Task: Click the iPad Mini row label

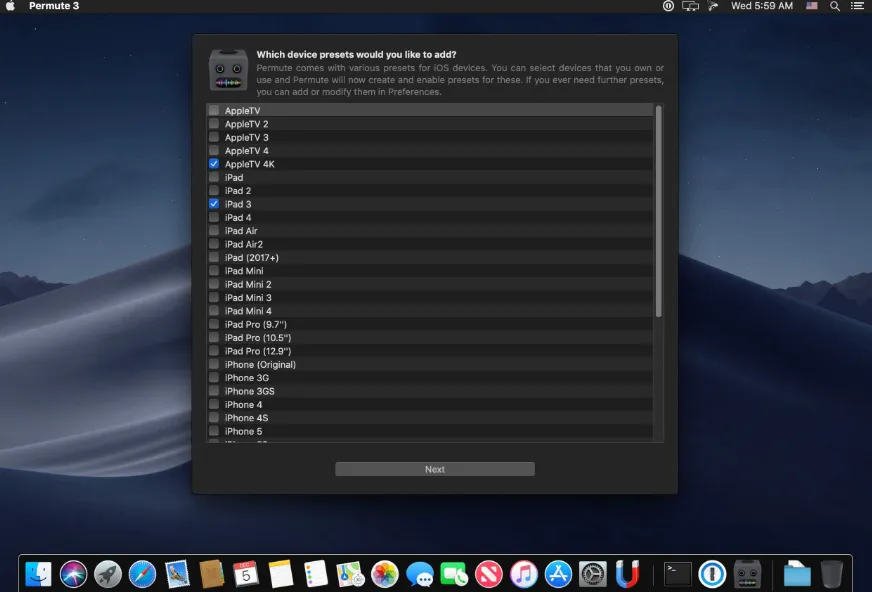Action: coord(244,271)
